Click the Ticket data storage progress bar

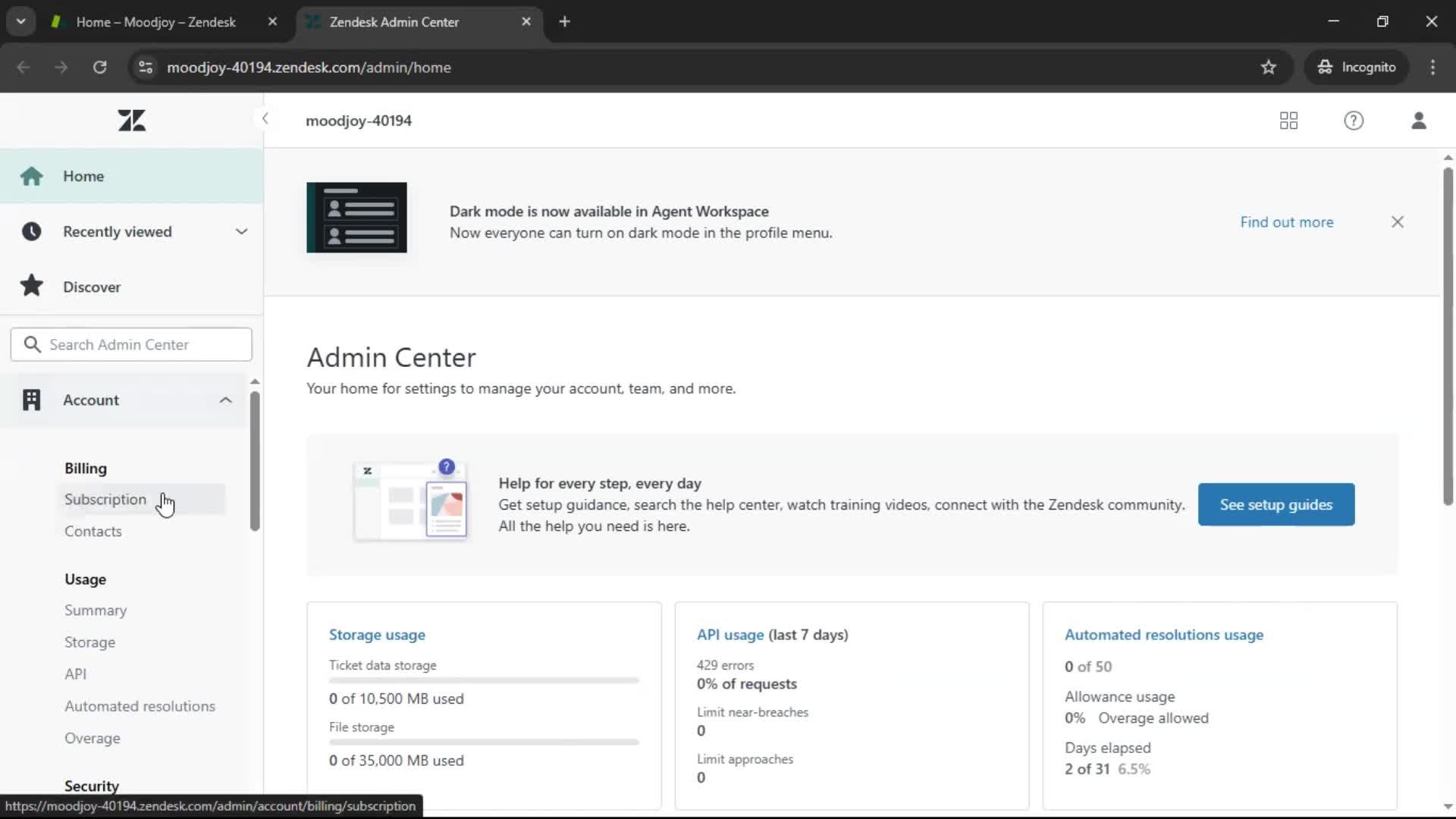(484, 680)
